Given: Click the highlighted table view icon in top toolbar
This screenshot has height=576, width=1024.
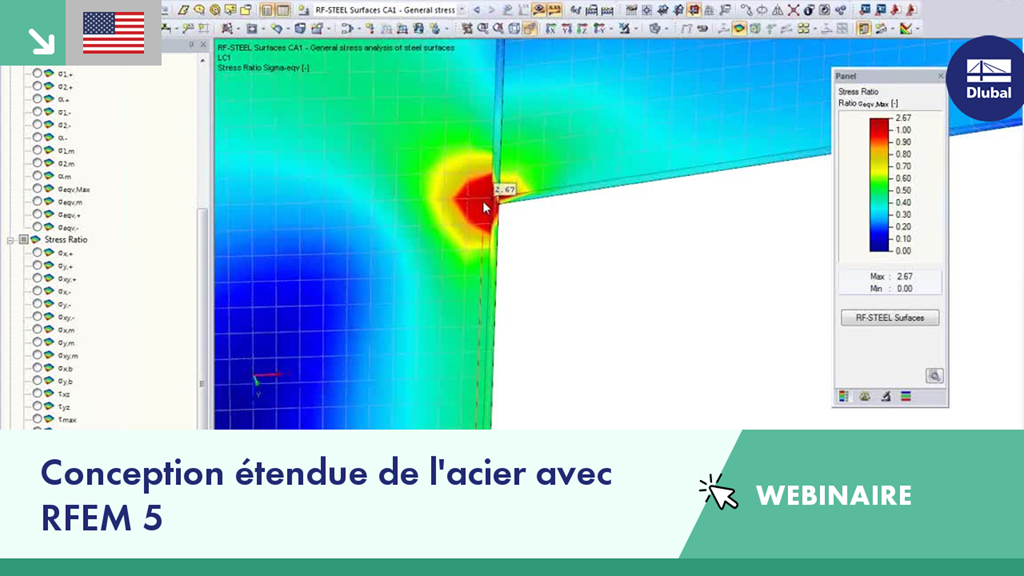Looking at the screenshot, I should pos(266,10).
